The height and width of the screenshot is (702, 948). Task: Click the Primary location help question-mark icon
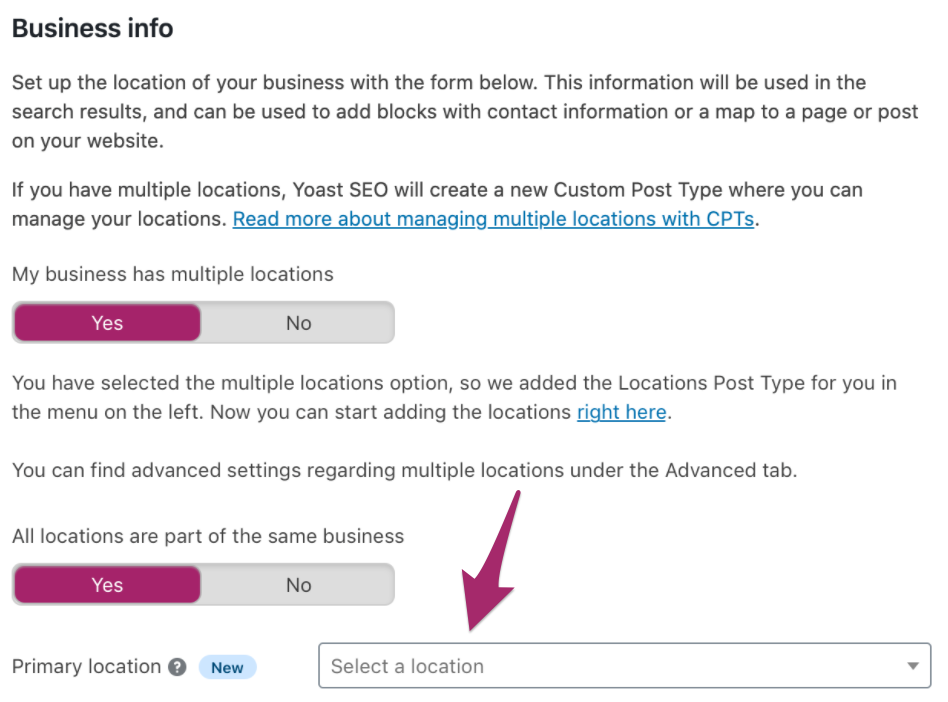[177, 667]
